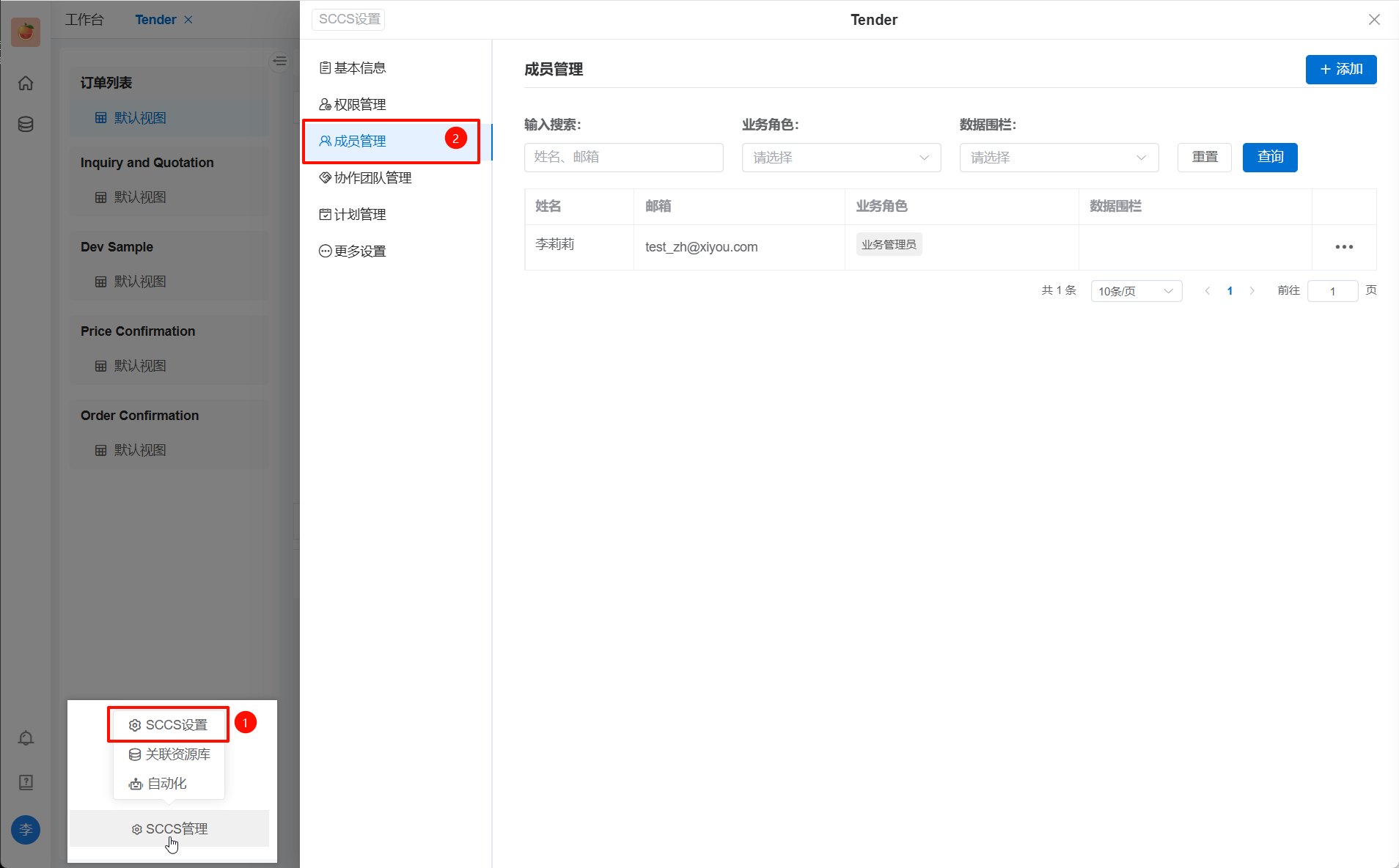Click the 重置 reset button

pos(1204,158)
